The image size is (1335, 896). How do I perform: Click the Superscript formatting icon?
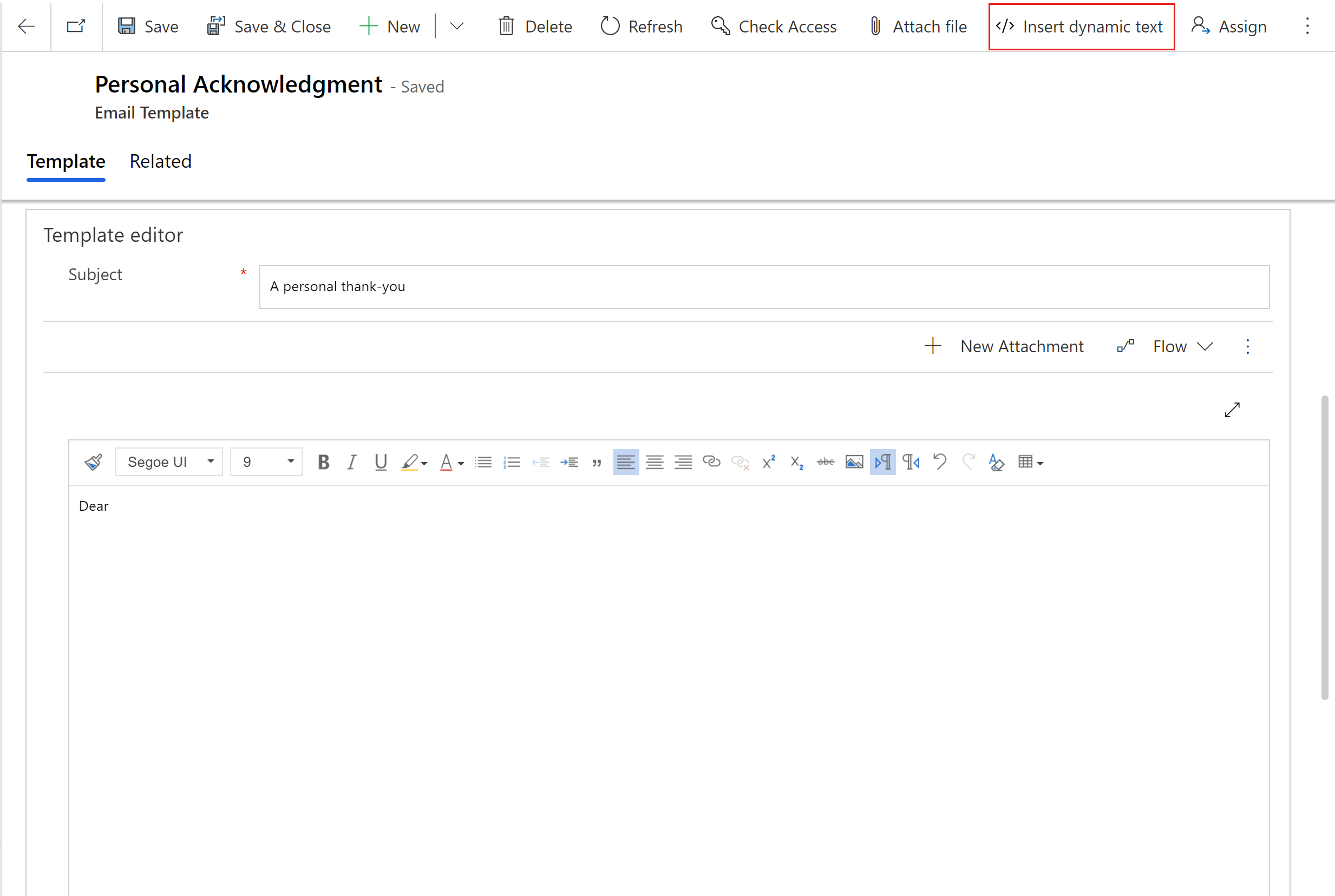[x=769, y=462]
